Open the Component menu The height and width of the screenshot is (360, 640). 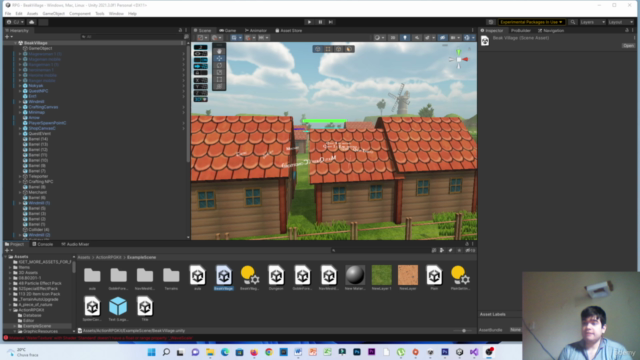[80, 13]
